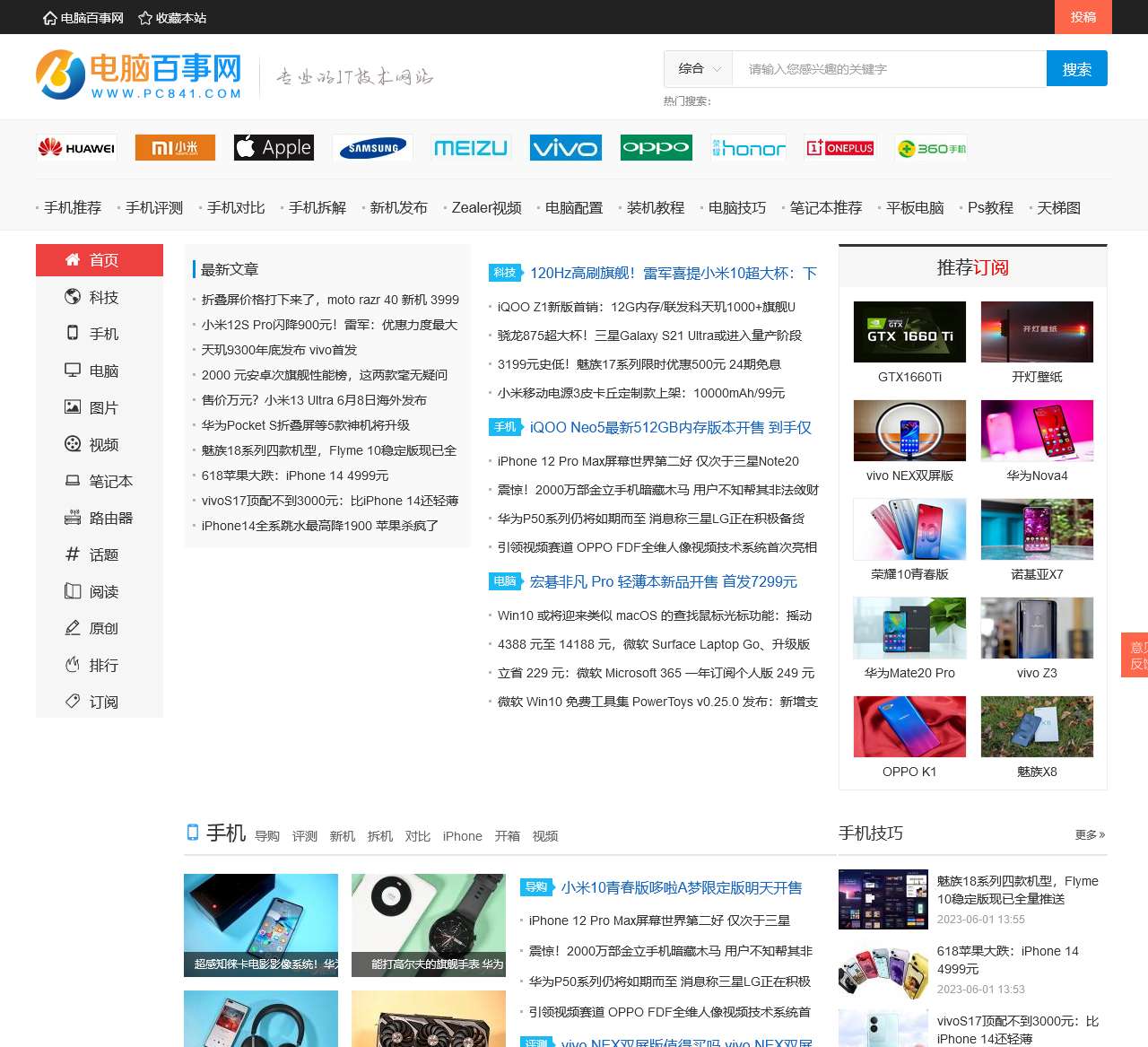Image resolution: width=1148 pixels, height=1047 pixels.
Task: Click the flame icon next to 排行
Action: click(73, 664)
